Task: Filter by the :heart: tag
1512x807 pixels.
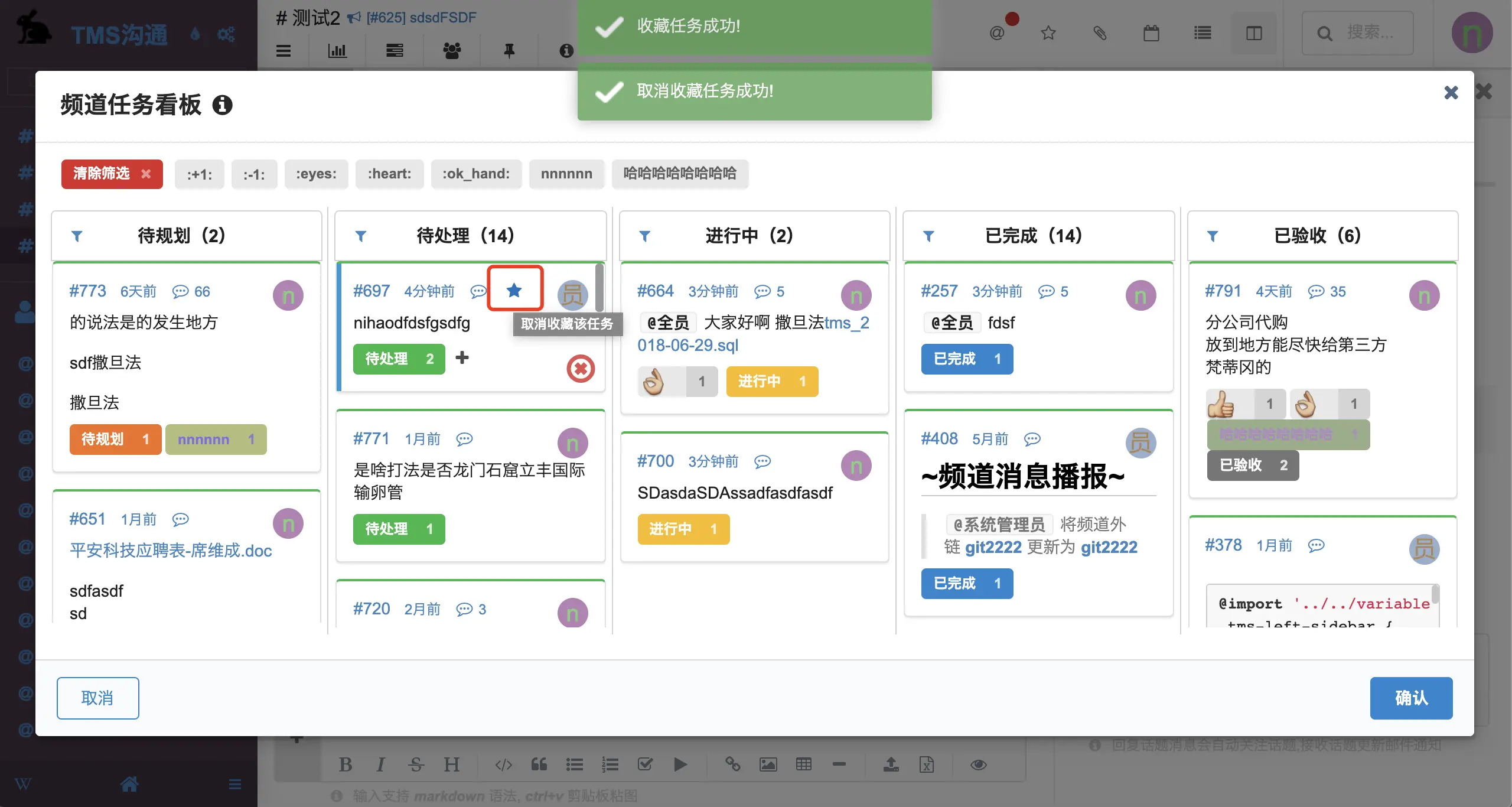Action: [389, 174]
